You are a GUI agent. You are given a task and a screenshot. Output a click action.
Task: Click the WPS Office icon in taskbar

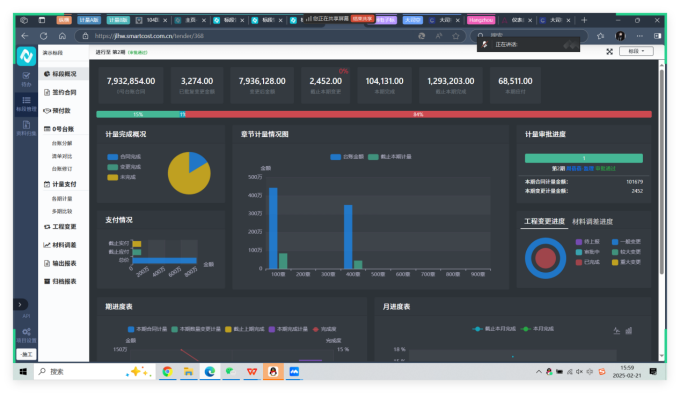click(252, 372)
